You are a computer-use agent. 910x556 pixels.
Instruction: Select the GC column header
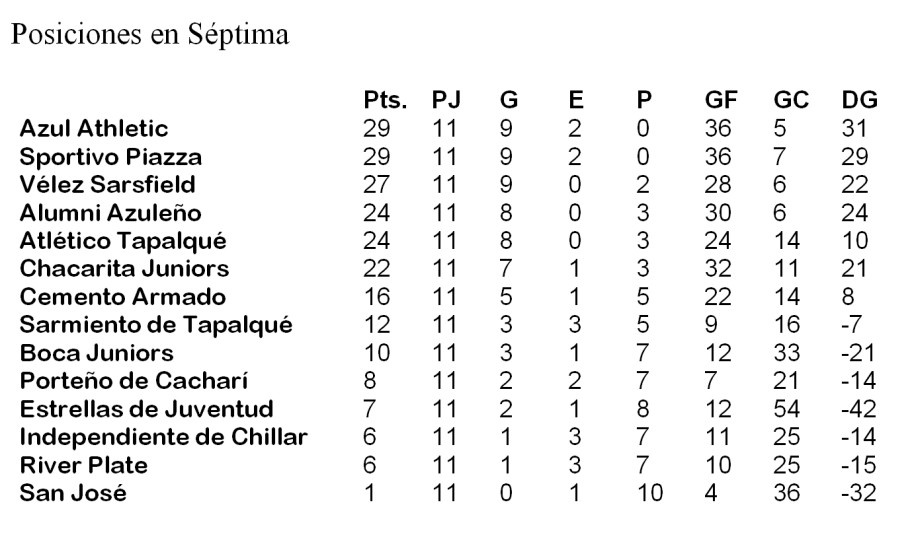(x=791, y=100)
